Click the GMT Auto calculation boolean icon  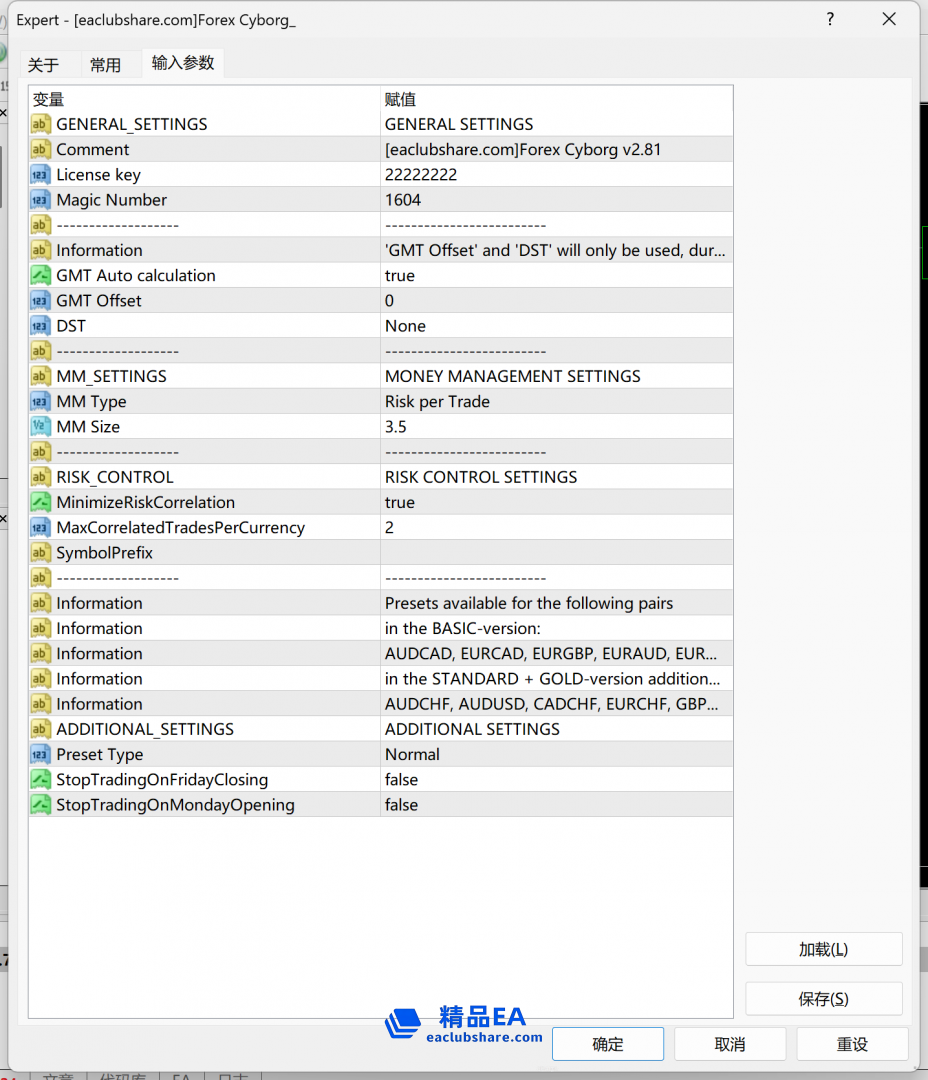(x=40, y=276)
